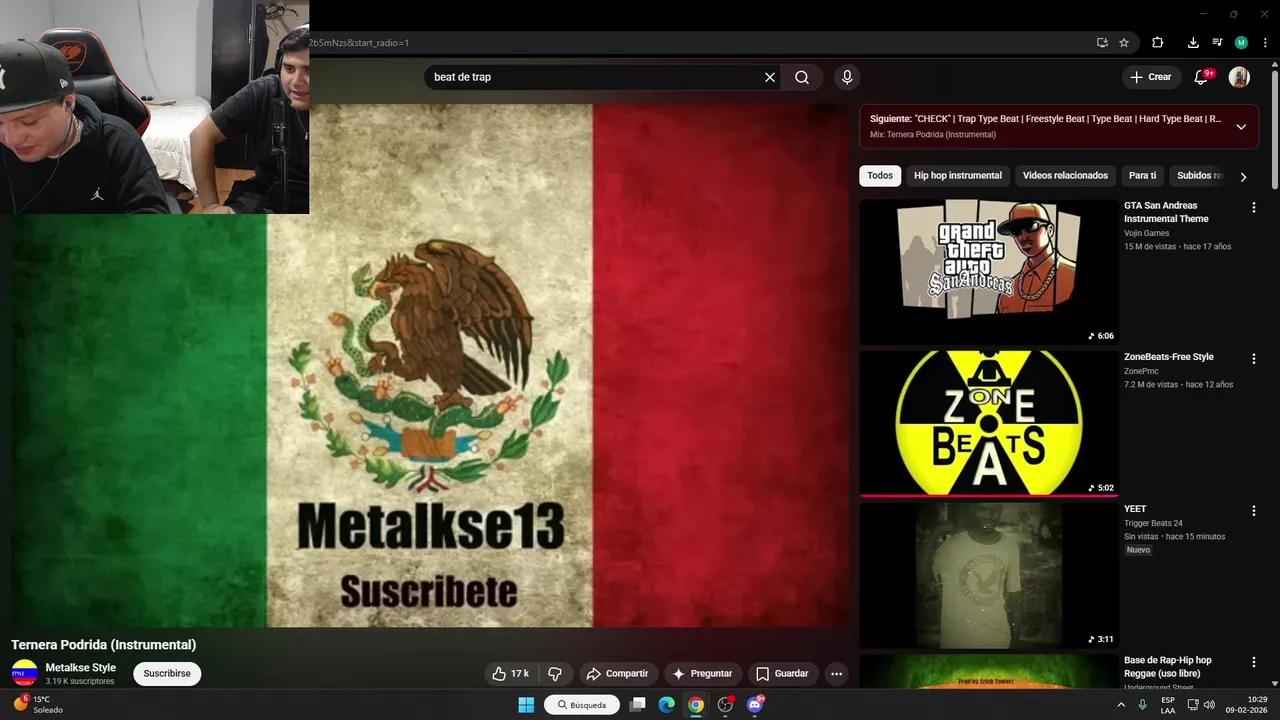Bookmark this page with star icon
The image size is (1280, 720).
(x=1124, y=43)
